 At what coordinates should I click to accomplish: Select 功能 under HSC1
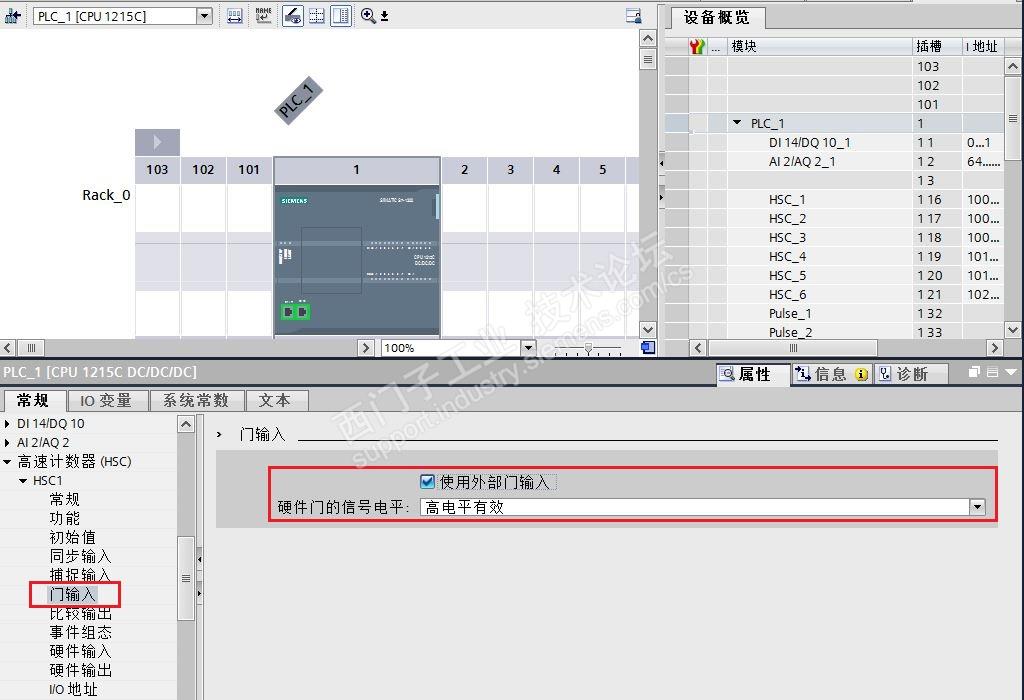coord(65,518)
